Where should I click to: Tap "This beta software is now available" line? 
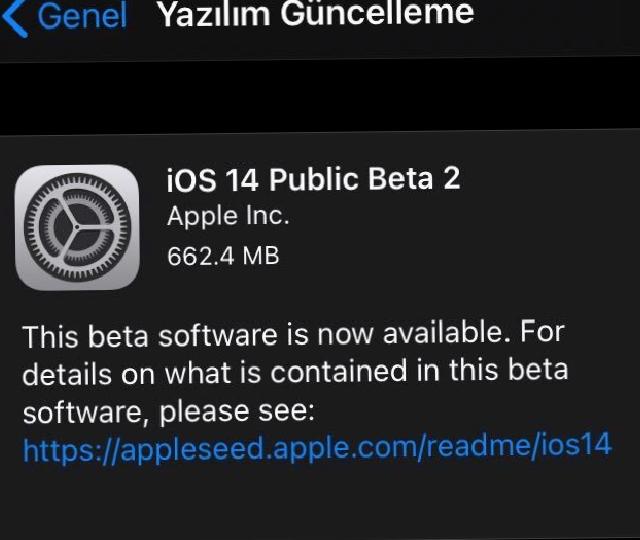click(x=294, y=334)
